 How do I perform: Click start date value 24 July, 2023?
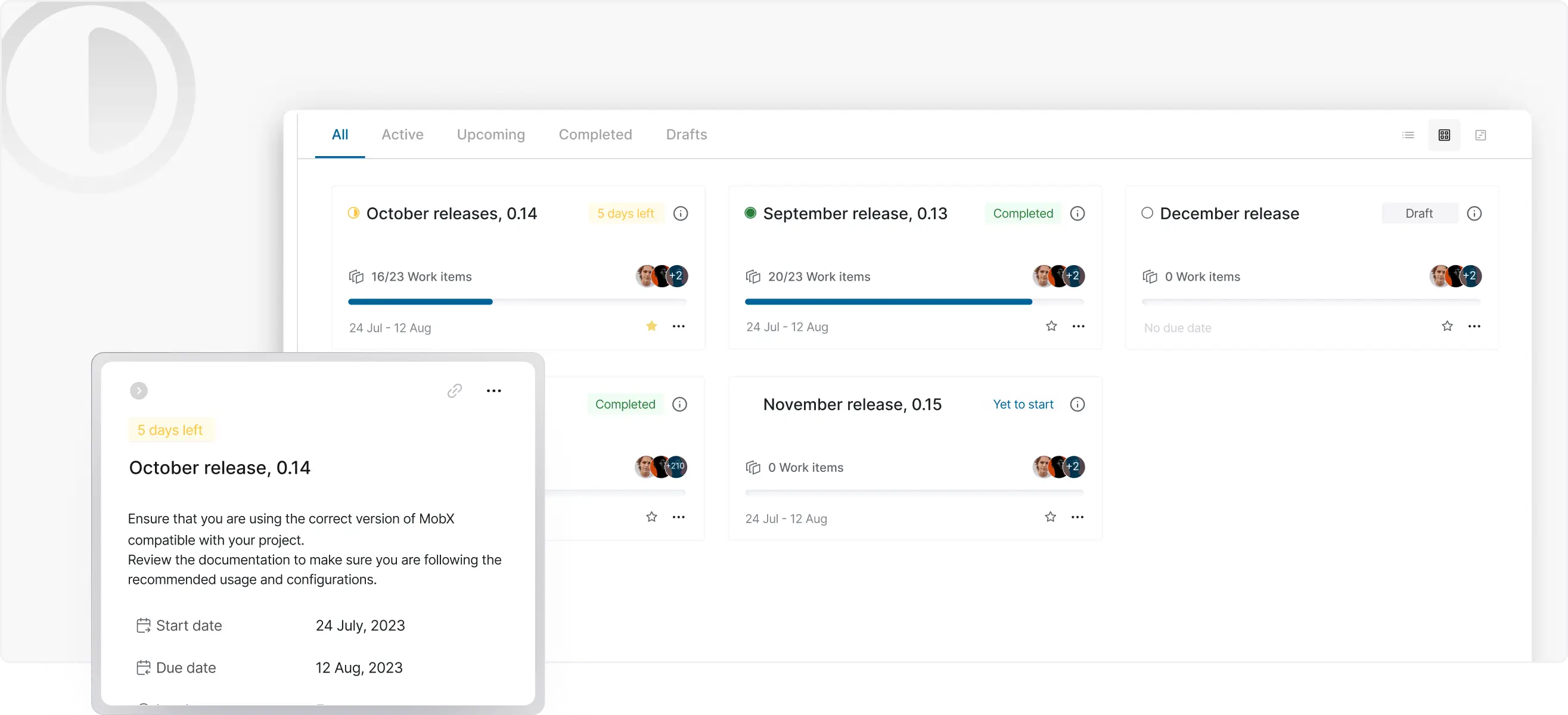point(360,626)
